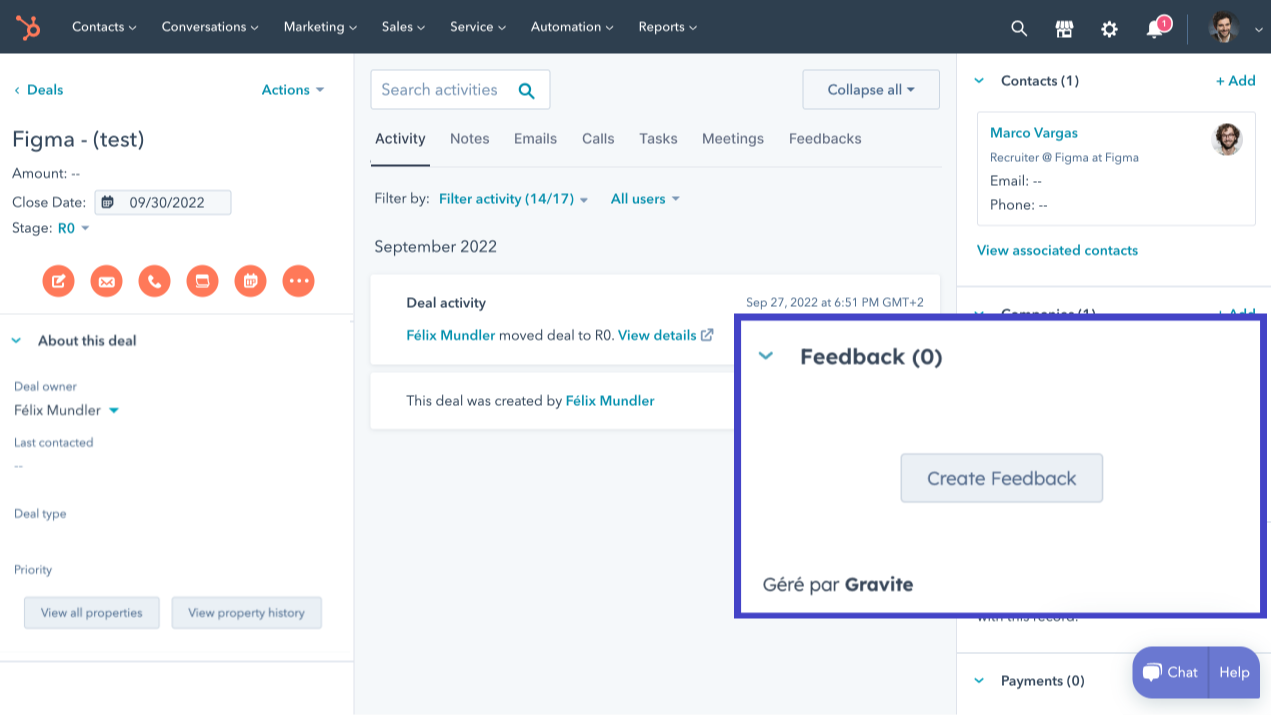
Task: Open the email compose icon for this deal
Action: [106, 281]
